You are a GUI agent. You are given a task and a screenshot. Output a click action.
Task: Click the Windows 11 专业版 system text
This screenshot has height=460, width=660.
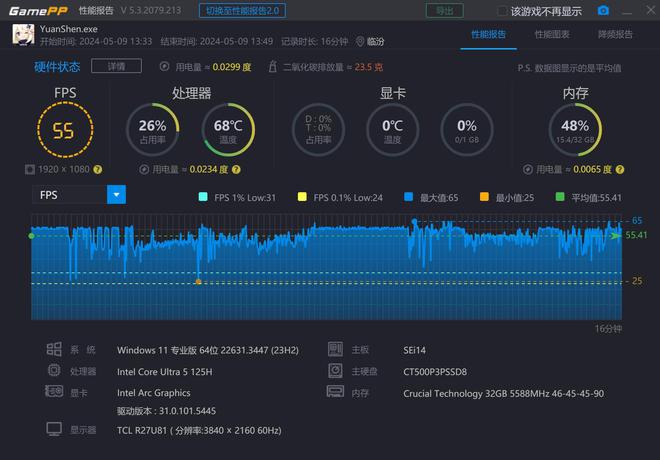[208, 350]
